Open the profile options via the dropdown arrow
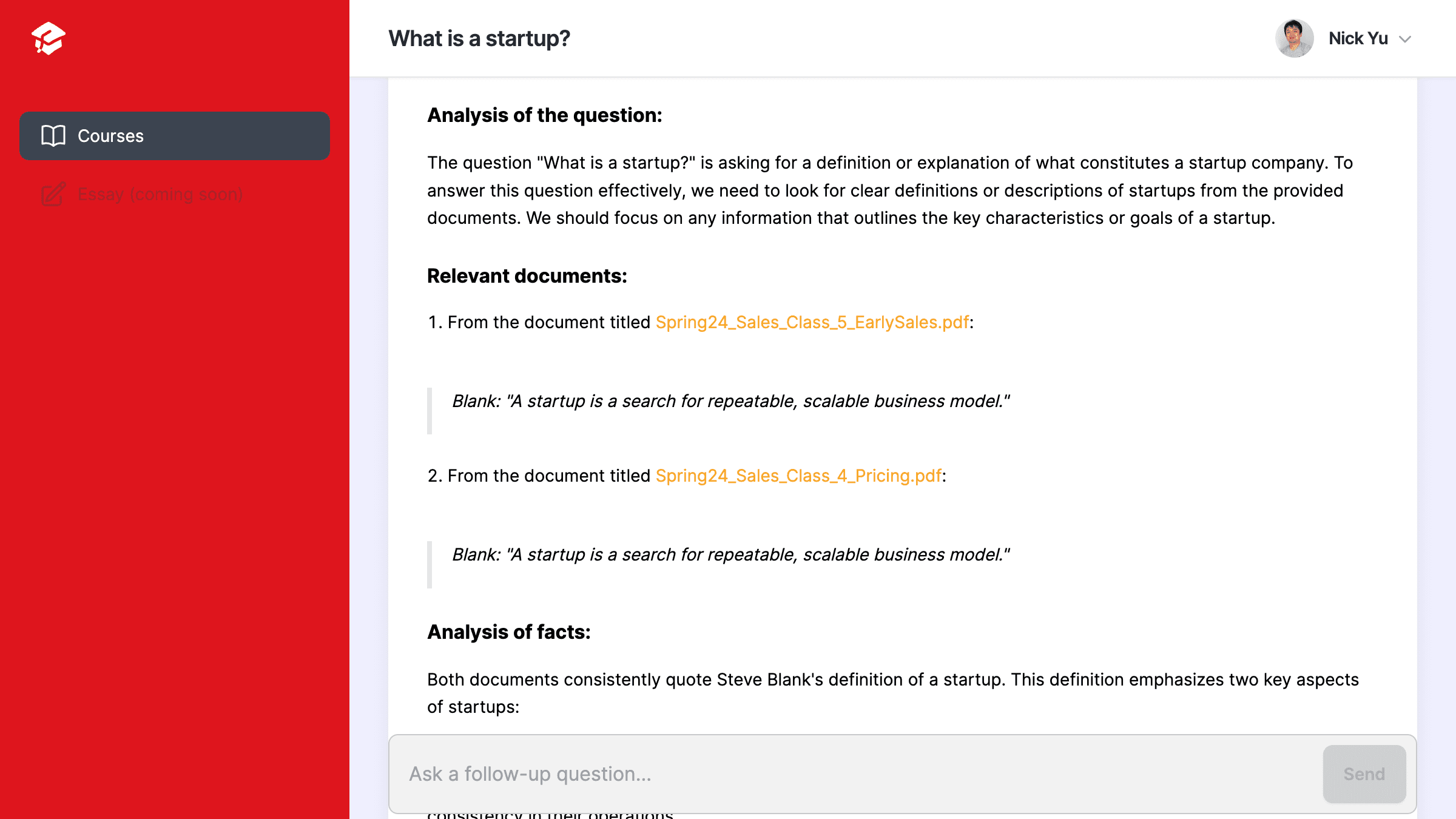Screen dimensions: 1456x819 [1406, 39]
